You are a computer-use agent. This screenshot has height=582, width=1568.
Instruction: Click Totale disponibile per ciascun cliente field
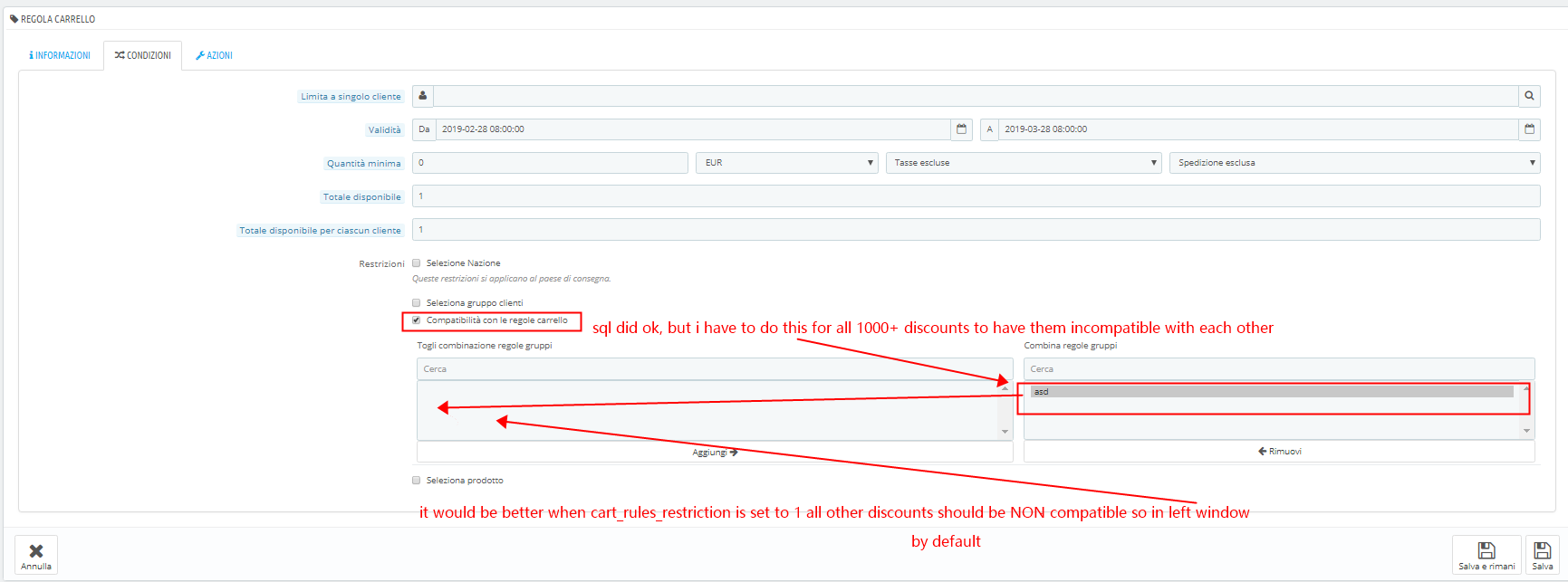pos(976,230)
